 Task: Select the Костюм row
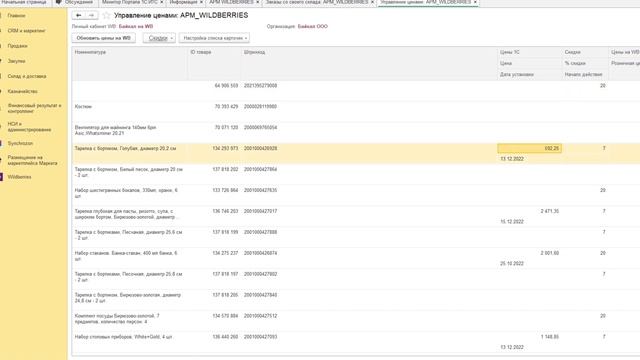point(356,111)
